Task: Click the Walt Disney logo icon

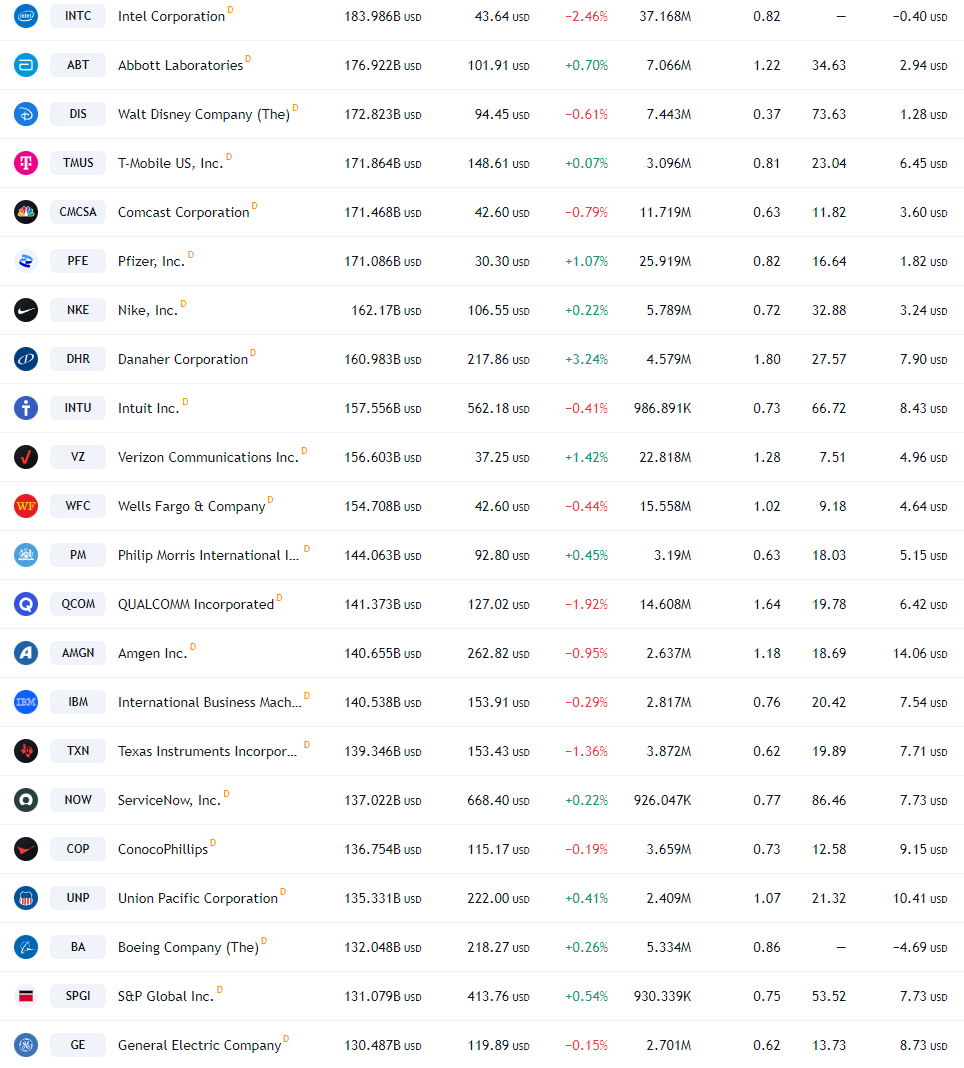Action: tap(26, 114)
